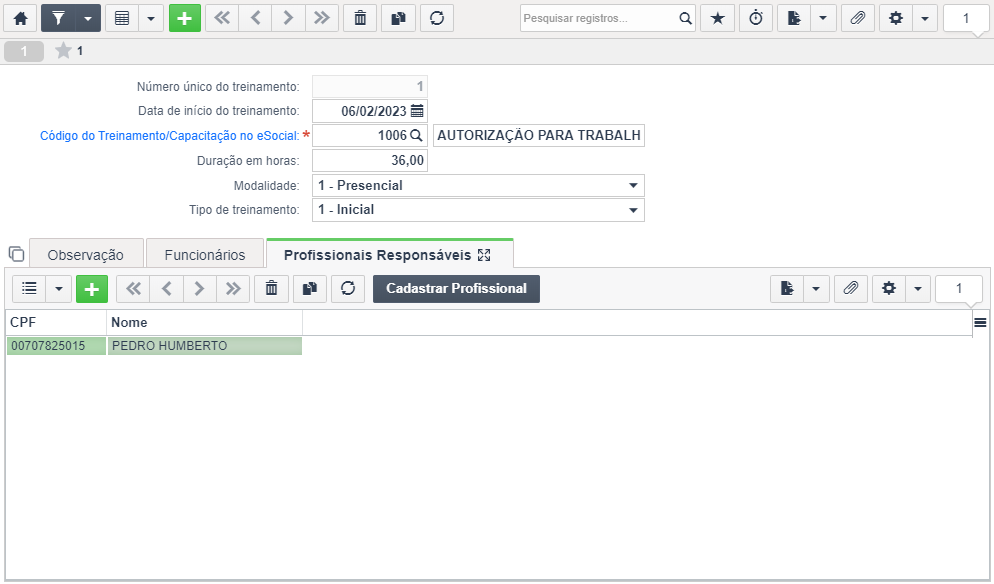The width and height of the screenshot is (994, 584).
Task: Open attachments paperclip in top toolbar
Action: [858, 18]
